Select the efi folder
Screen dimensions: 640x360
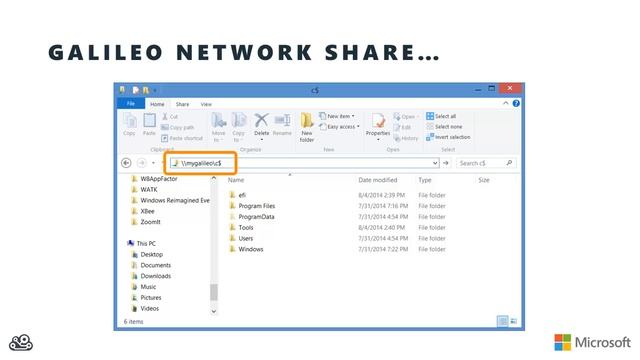coord(238,195)
